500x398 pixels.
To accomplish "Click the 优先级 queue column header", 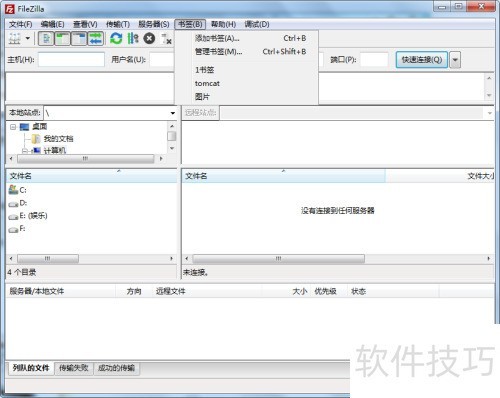I will click(x=329, y=291).
